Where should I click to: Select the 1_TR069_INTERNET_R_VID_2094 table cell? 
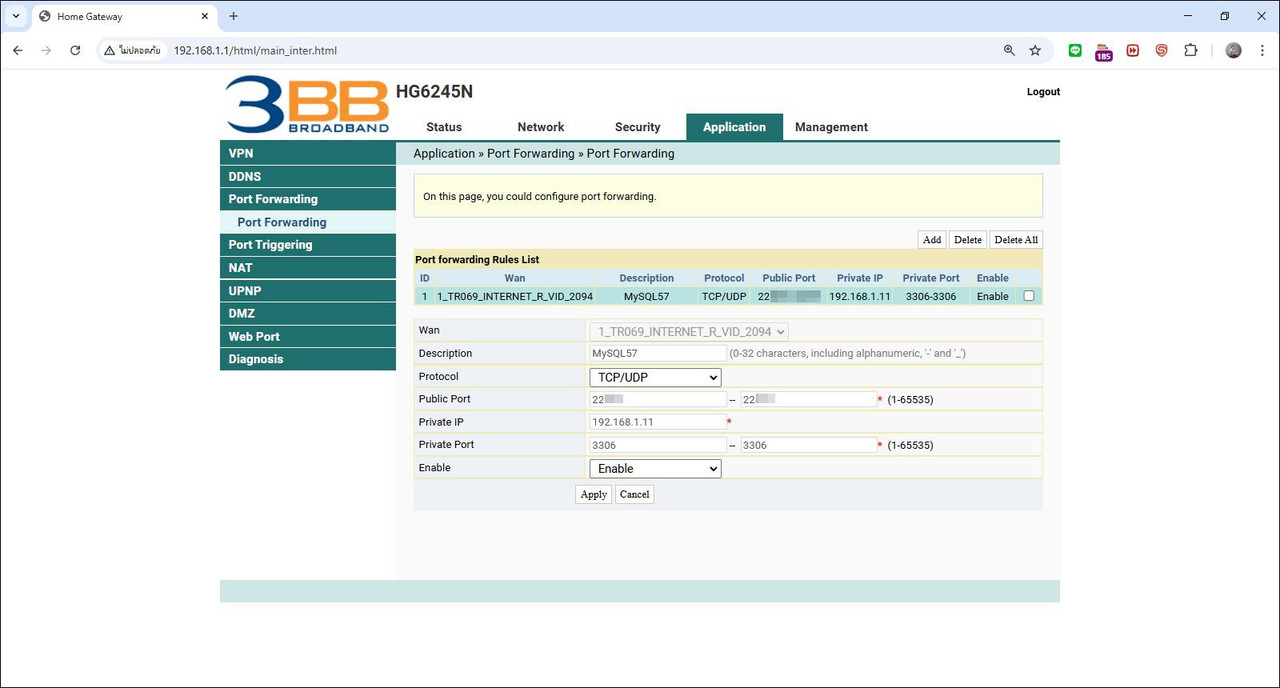(x=515, y=296)
